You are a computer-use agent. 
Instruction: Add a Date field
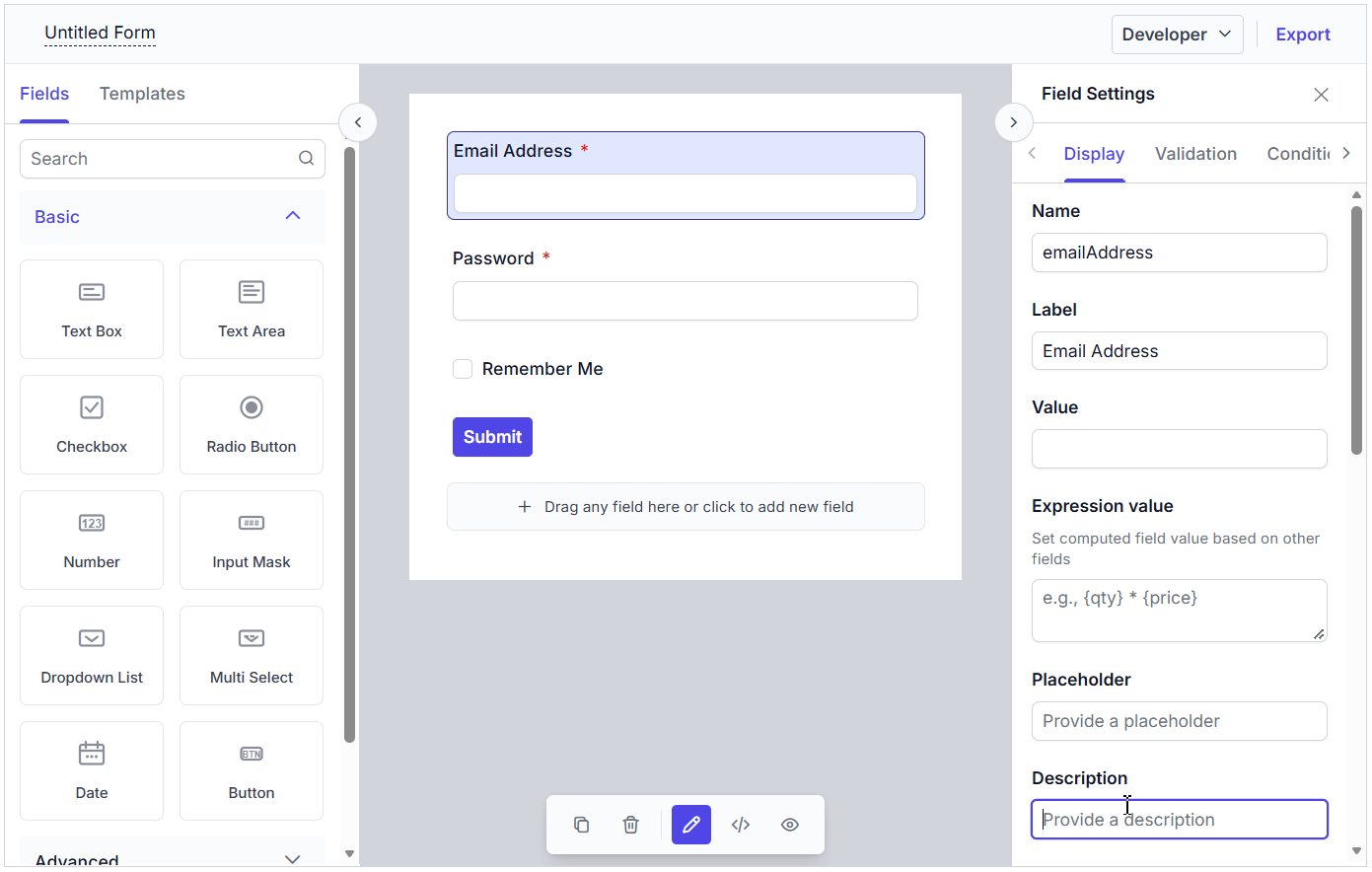click(x=92, y=770)
